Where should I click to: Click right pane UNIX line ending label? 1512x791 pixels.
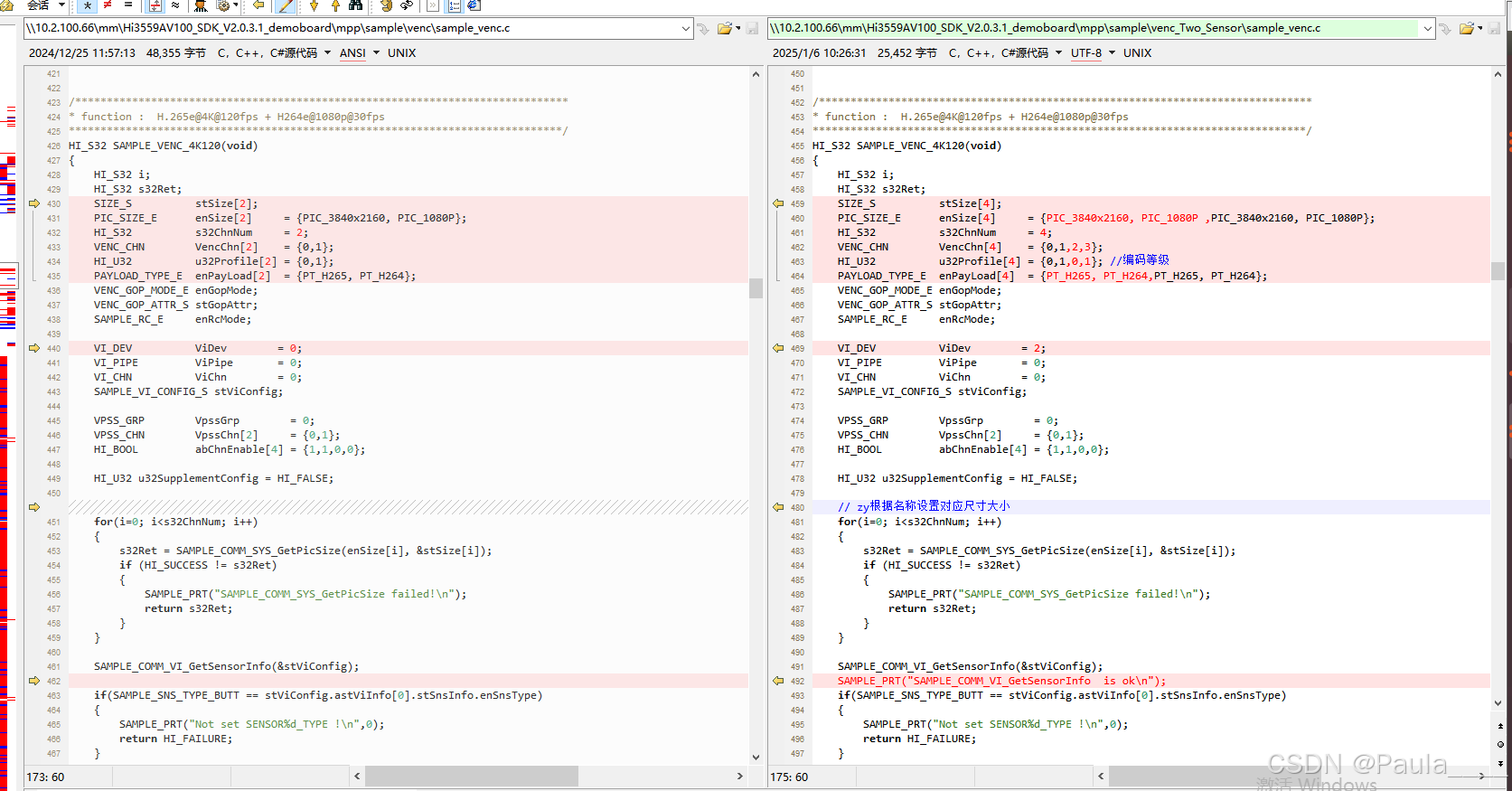coord(1137,53)
